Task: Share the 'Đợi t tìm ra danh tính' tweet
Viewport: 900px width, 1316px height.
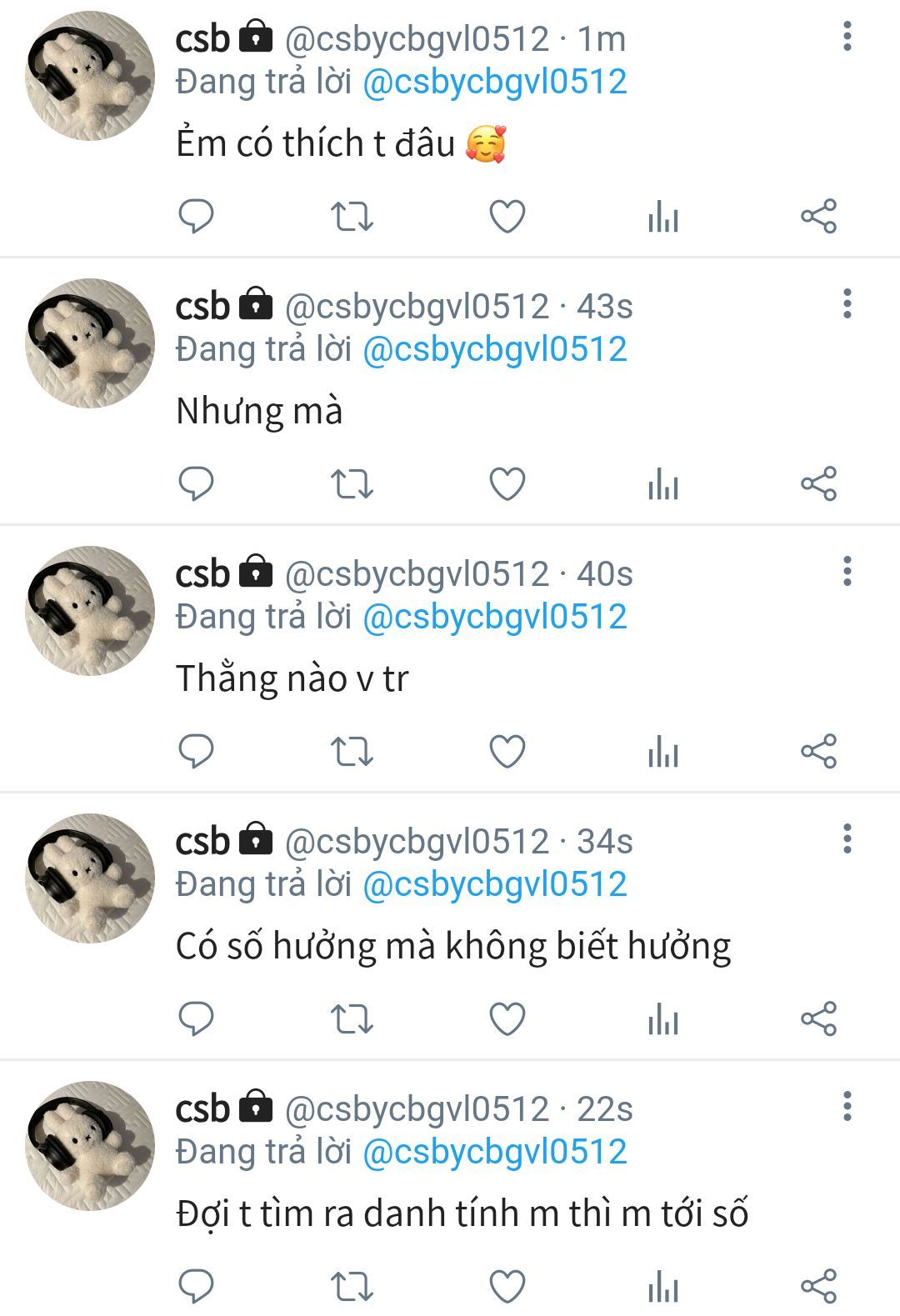Action: 818,1286
